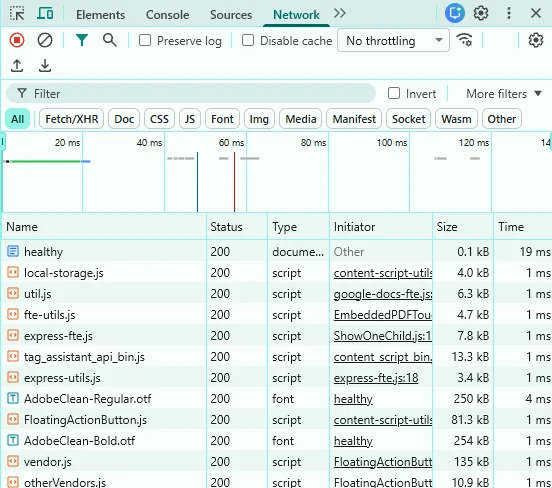Screen dimensions: 552x488
Task: Switch to the Sources tab
Action: (x=231, y=15)
